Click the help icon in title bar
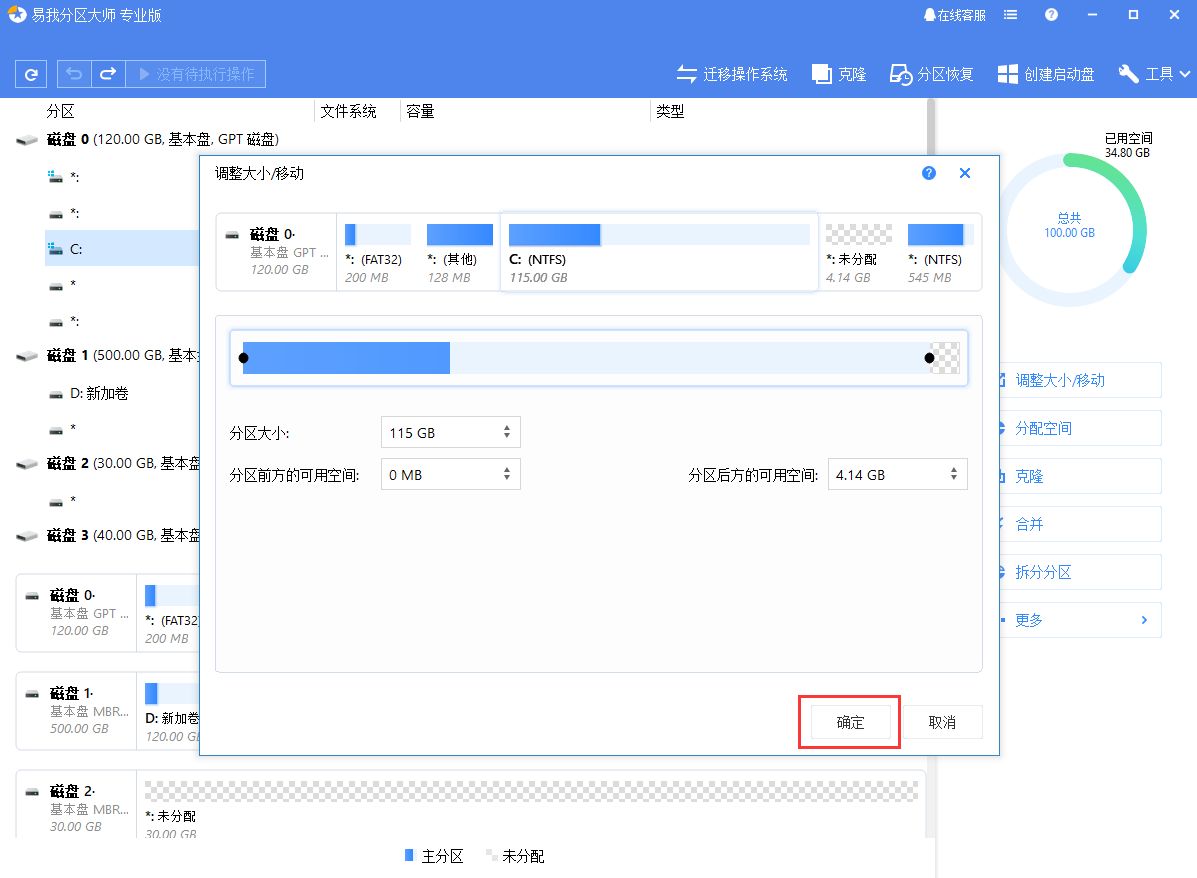The image size is (1197, 878). click(1051, 15)
